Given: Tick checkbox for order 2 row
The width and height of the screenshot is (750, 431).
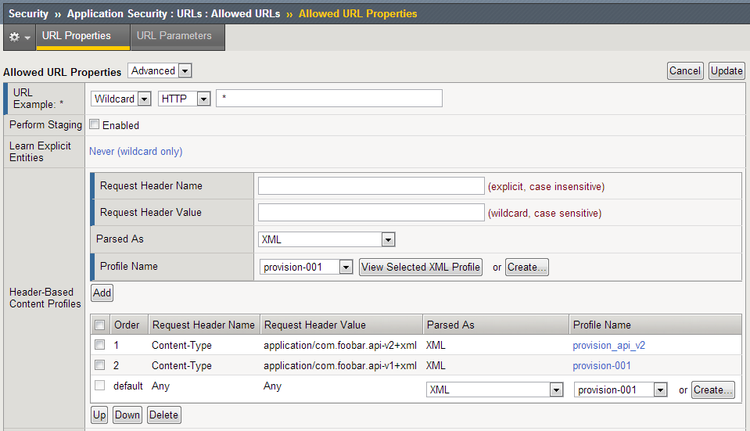Looking at the screenshot, I should coord(100,366).
